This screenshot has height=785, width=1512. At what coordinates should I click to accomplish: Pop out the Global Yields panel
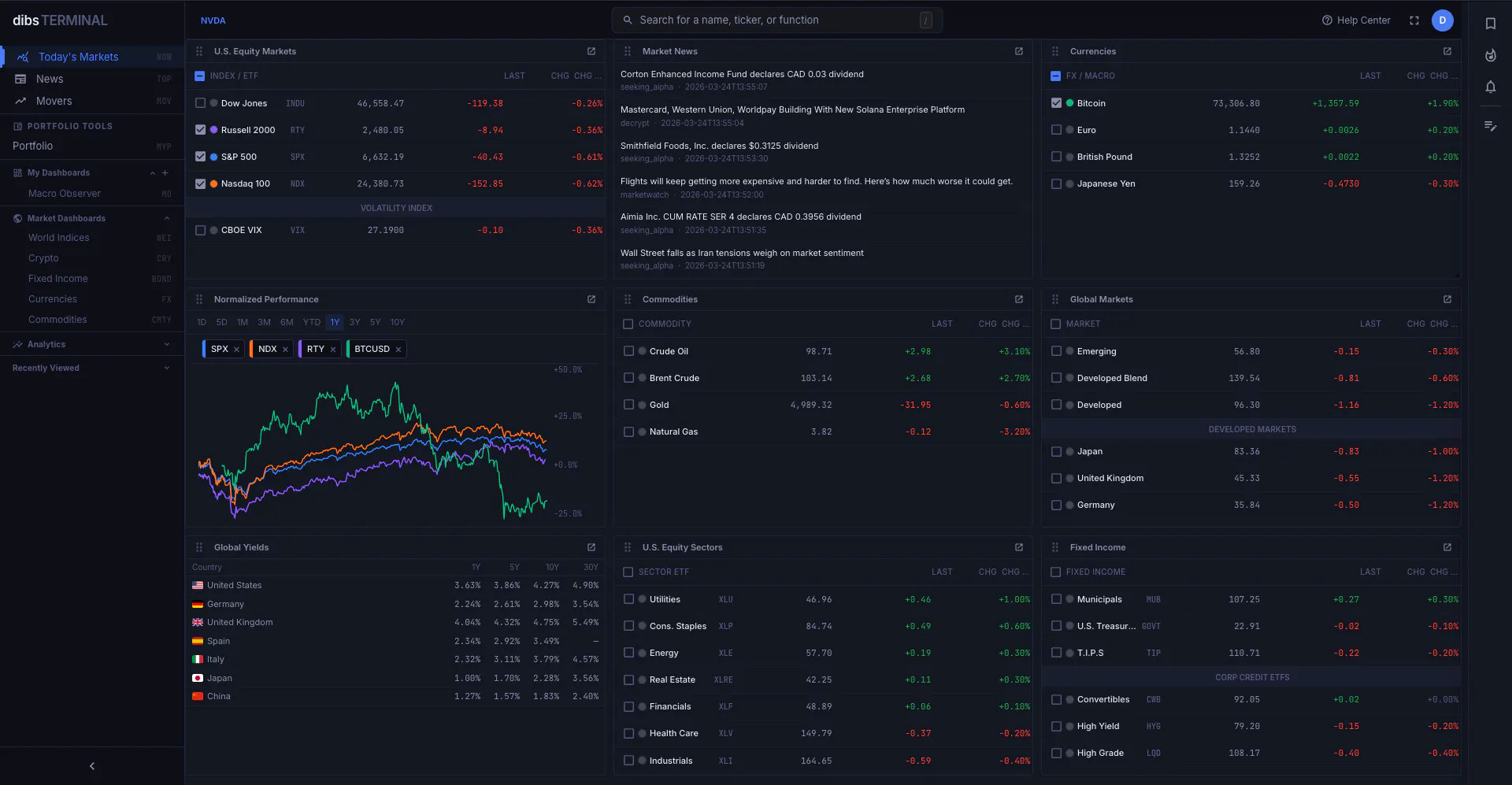point(591,547)
